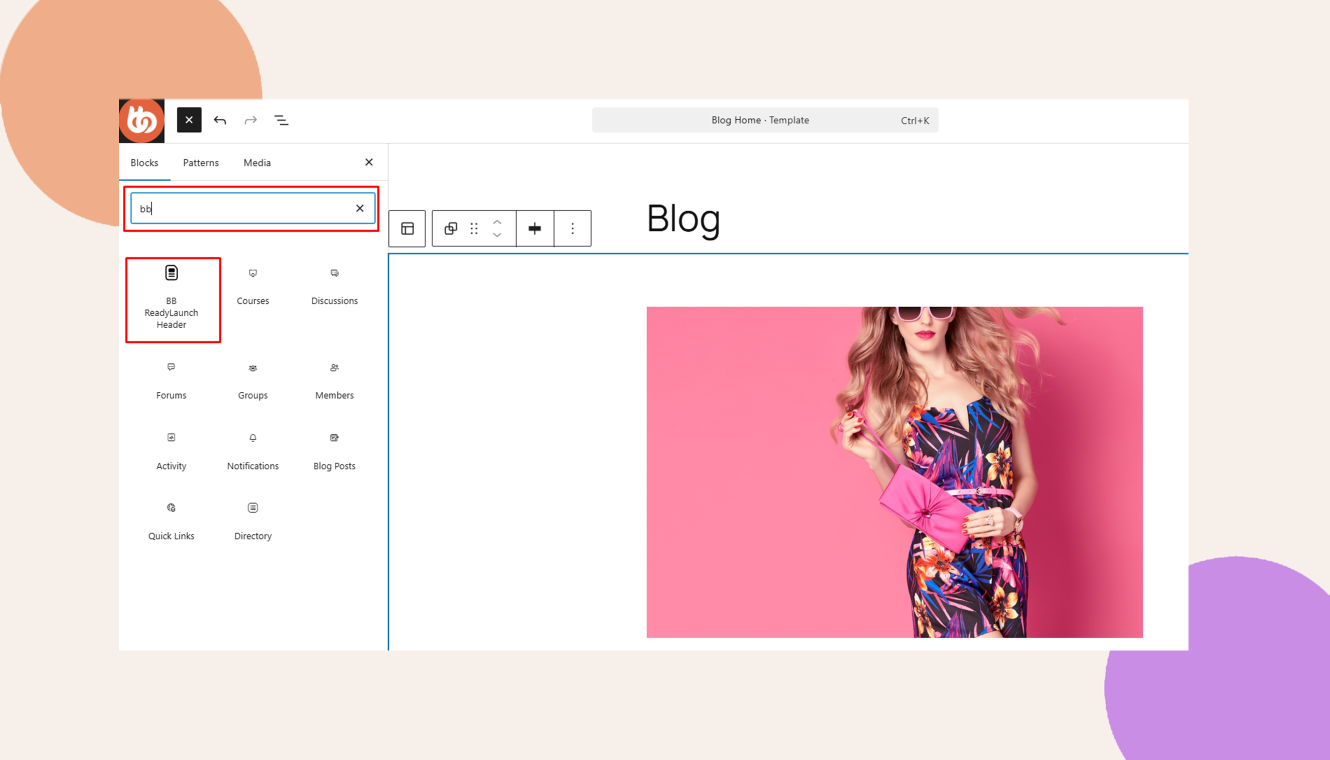Screen dimensions: 1330x760
Task: Insert the Members block
Action: pyautogui.click(x=334, y=382)
